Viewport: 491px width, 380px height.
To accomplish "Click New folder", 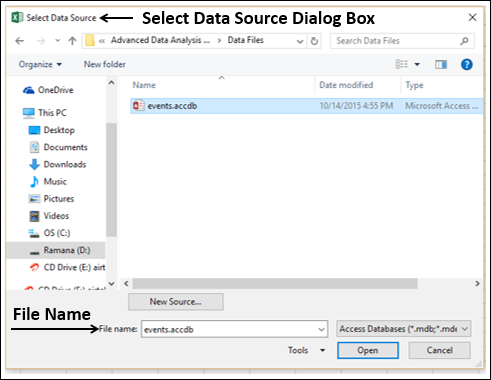I will coord(105,64).
